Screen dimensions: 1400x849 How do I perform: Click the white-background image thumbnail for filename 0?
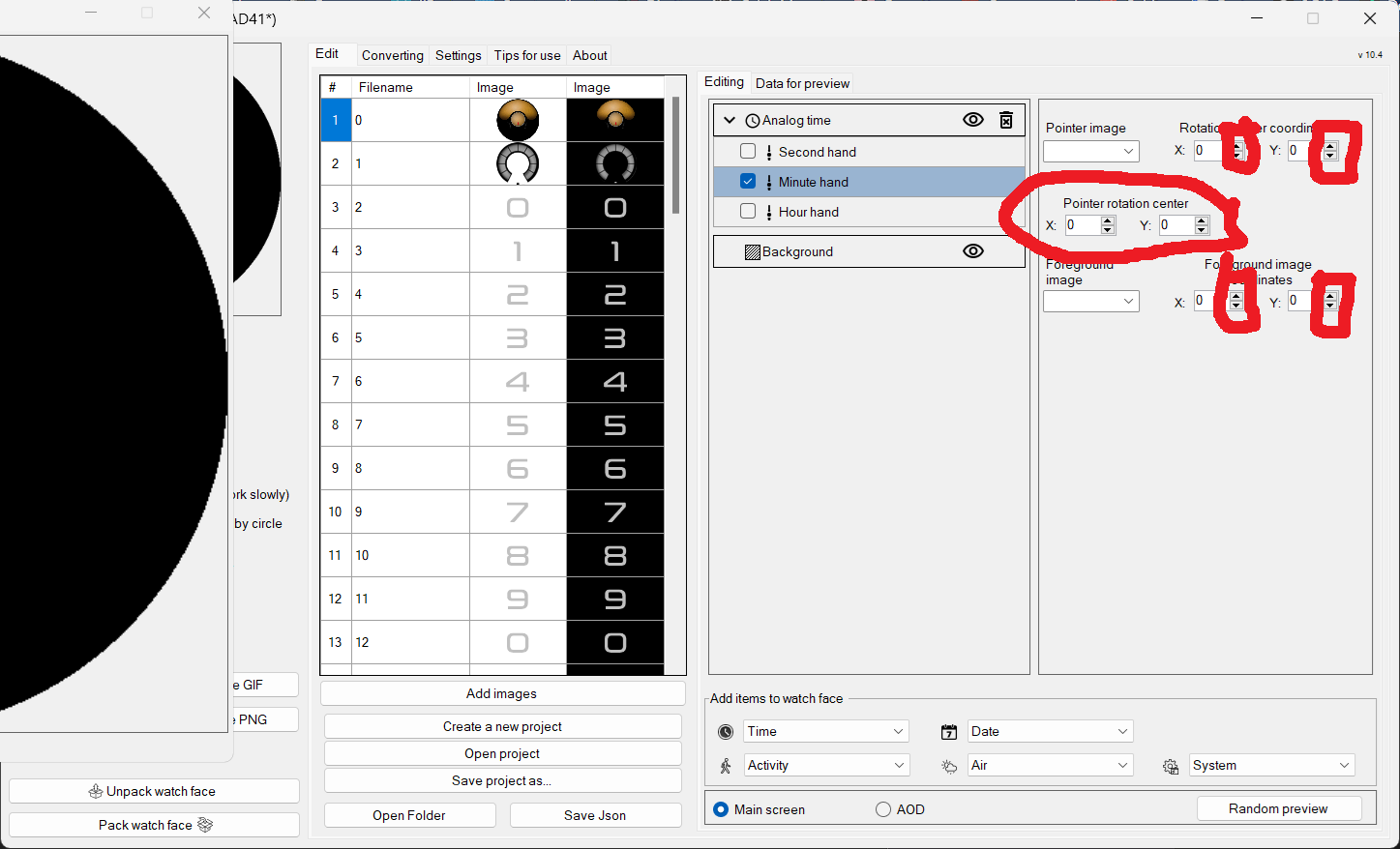(x=518, y=120)
